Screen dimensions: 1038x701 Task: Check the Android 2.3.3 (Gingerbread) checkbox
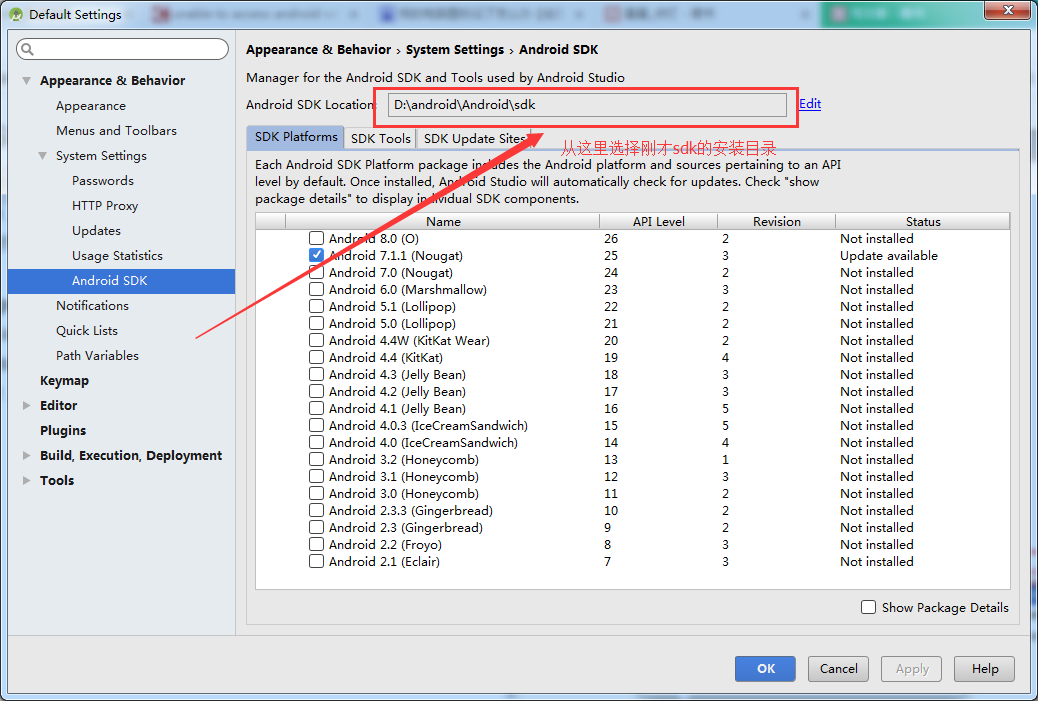[316, 510]
